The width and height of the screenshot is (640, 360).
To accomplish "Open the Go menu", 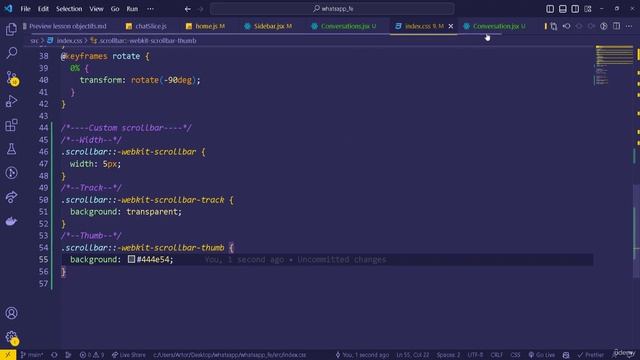I will coord(115,9).
